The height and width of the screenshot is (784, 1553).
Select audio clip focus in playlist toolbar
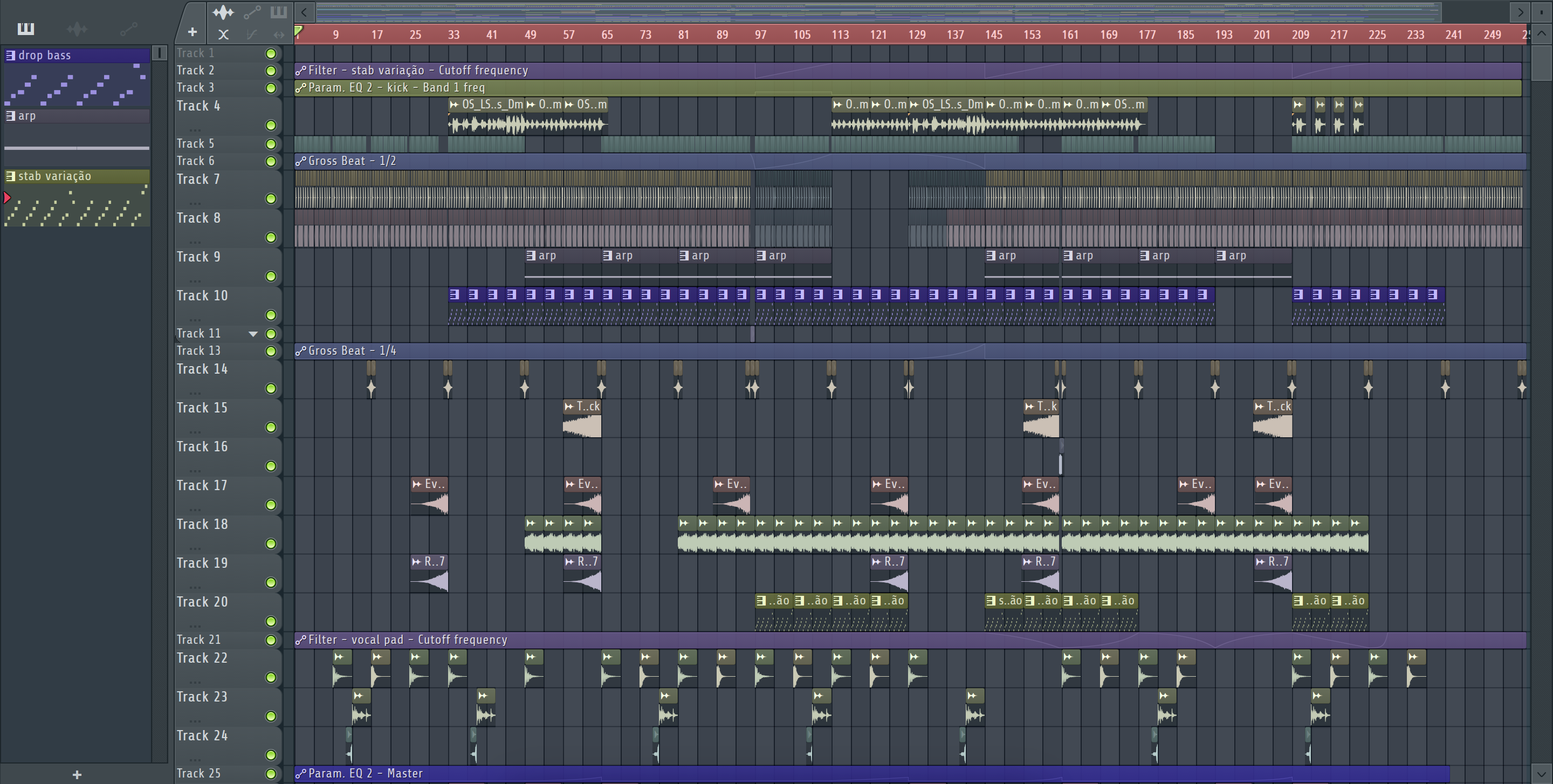click(223, 11)
